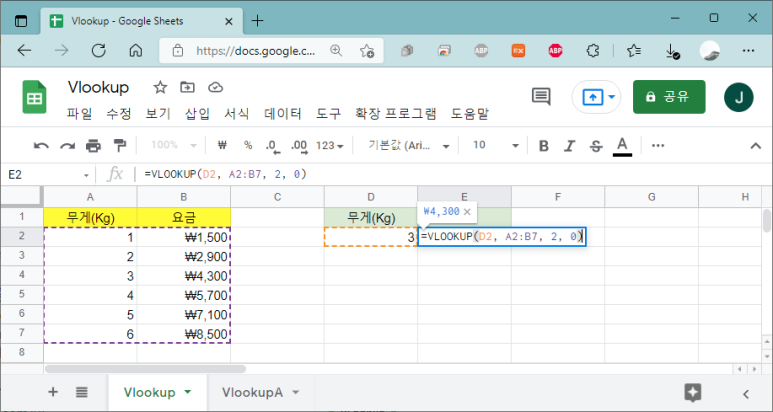Click the horizontal scrollbar thumb

(x=145, y=369)
